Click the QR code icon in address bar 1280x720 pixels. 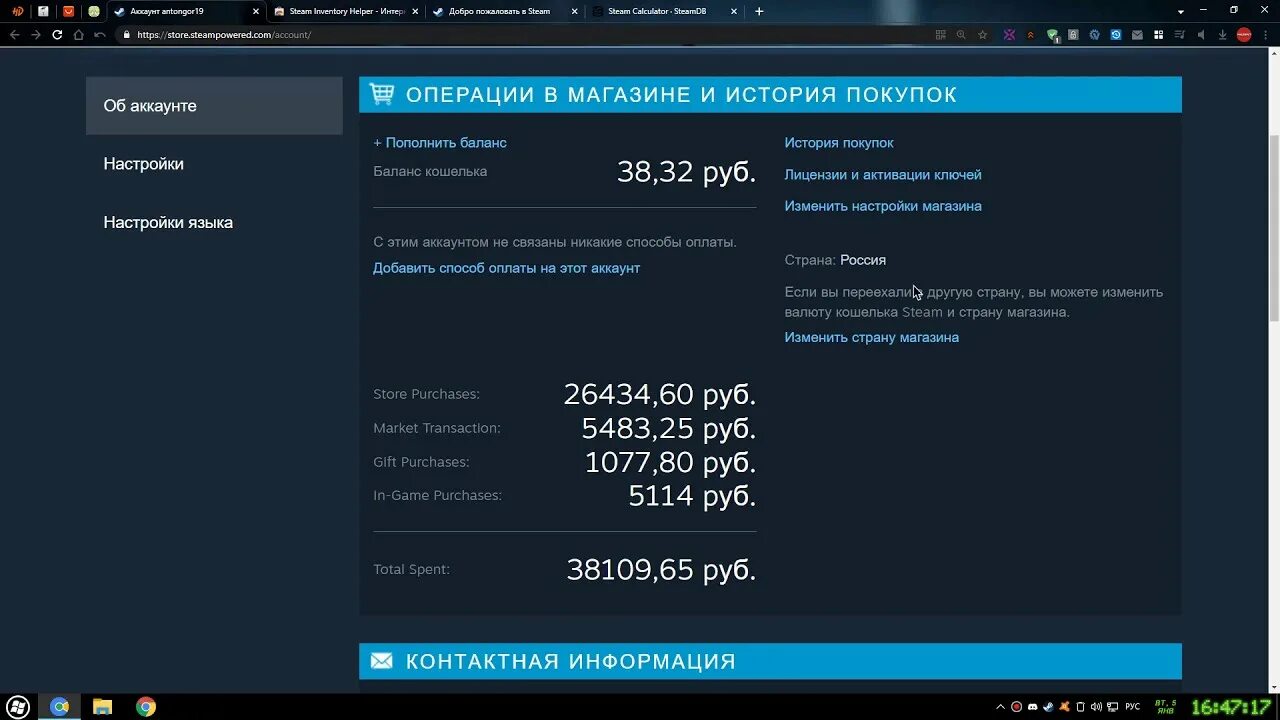[940, 34]
